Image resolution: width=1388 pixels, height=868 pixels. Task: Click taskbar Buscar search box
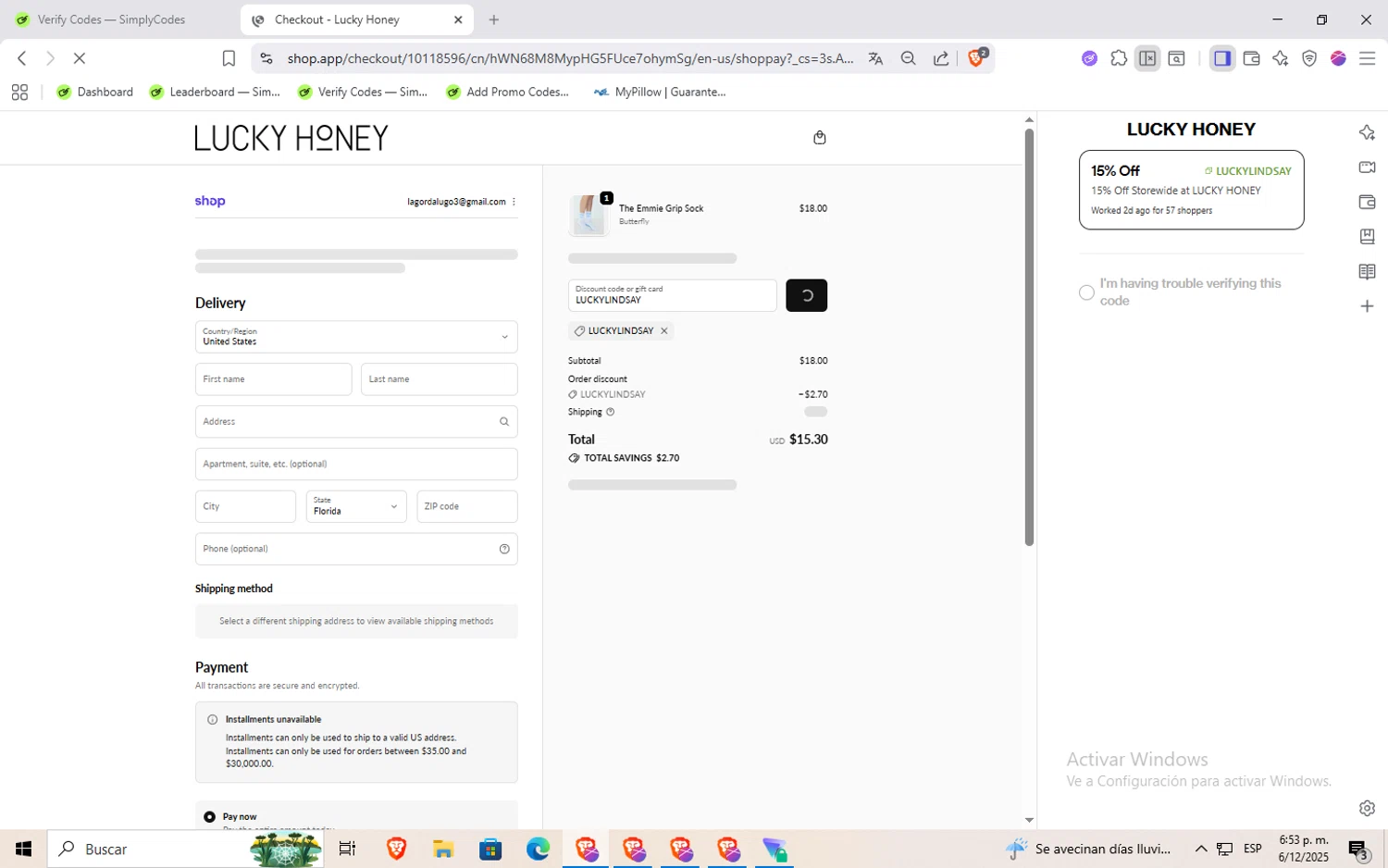coord(185,849)
